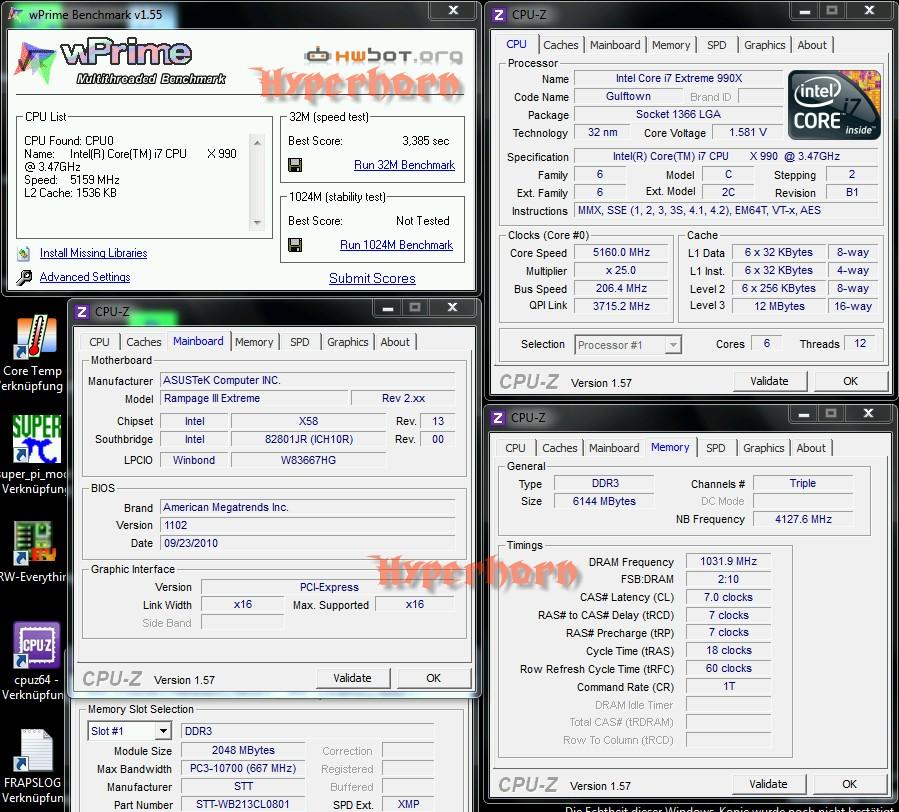Click the Intel Core i7 inside logo
Image resolution: width=899 pixels, height=812 pixels.
pos(834,106)
